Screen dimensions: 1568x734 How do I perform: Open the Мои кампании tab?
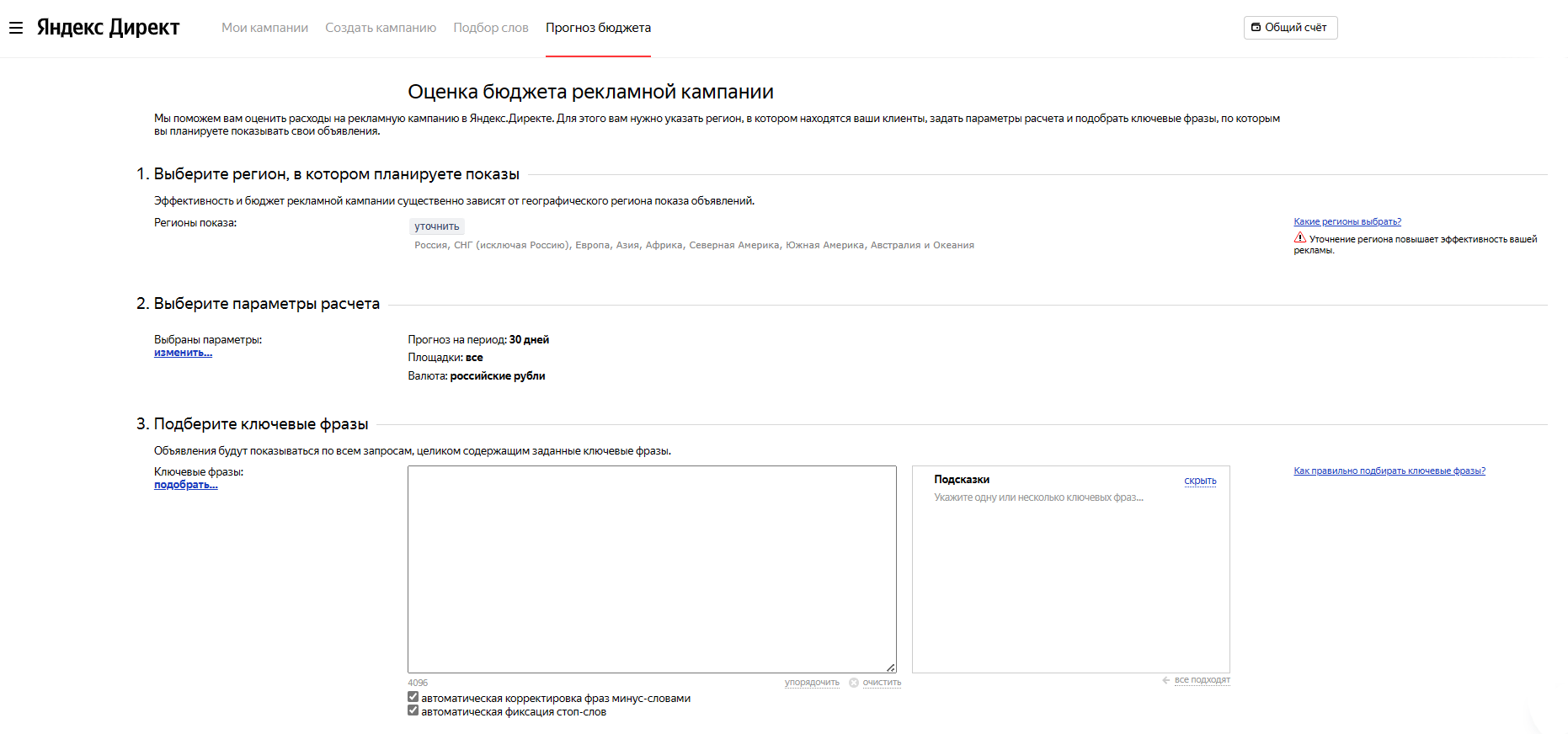264,28
